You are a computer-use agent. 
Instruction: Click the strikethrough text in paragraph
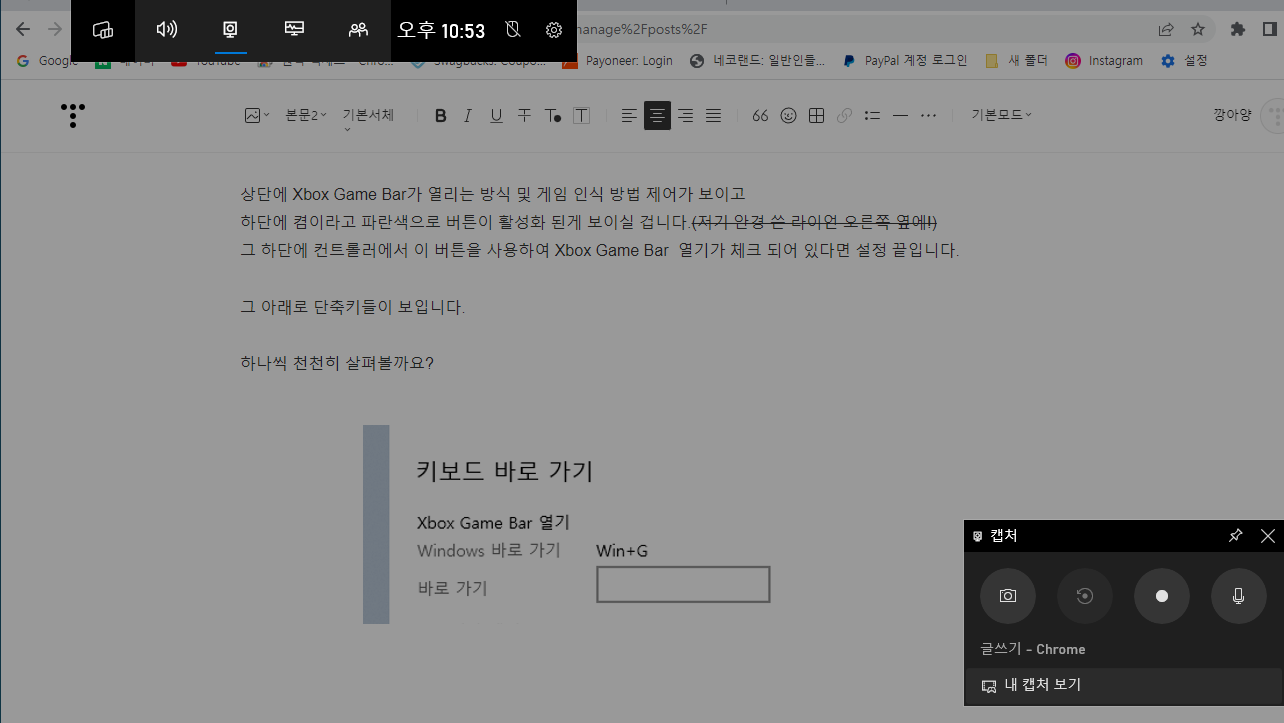click(814, 222)
